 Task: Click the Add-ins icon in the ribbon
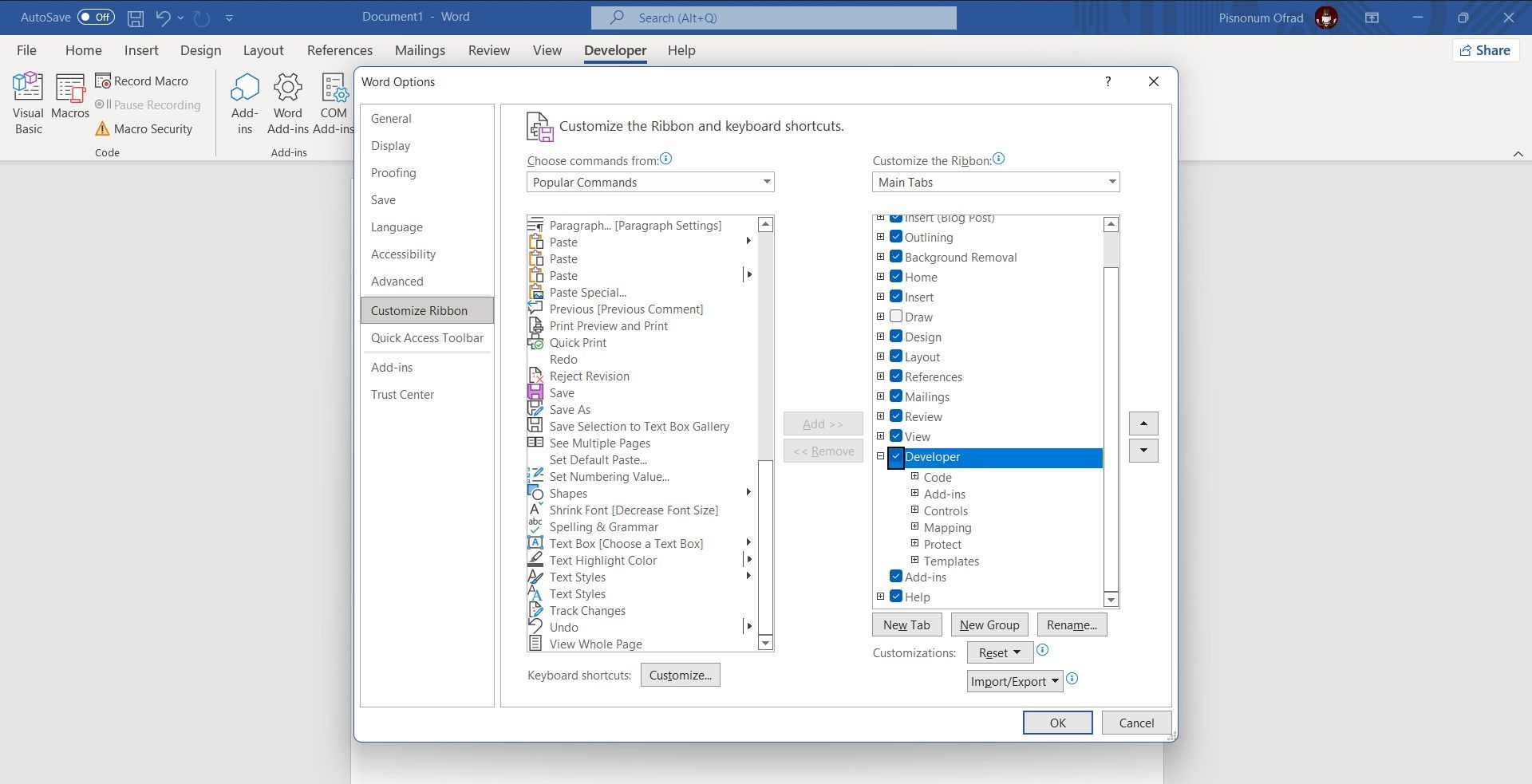click(x=244, y=102)
